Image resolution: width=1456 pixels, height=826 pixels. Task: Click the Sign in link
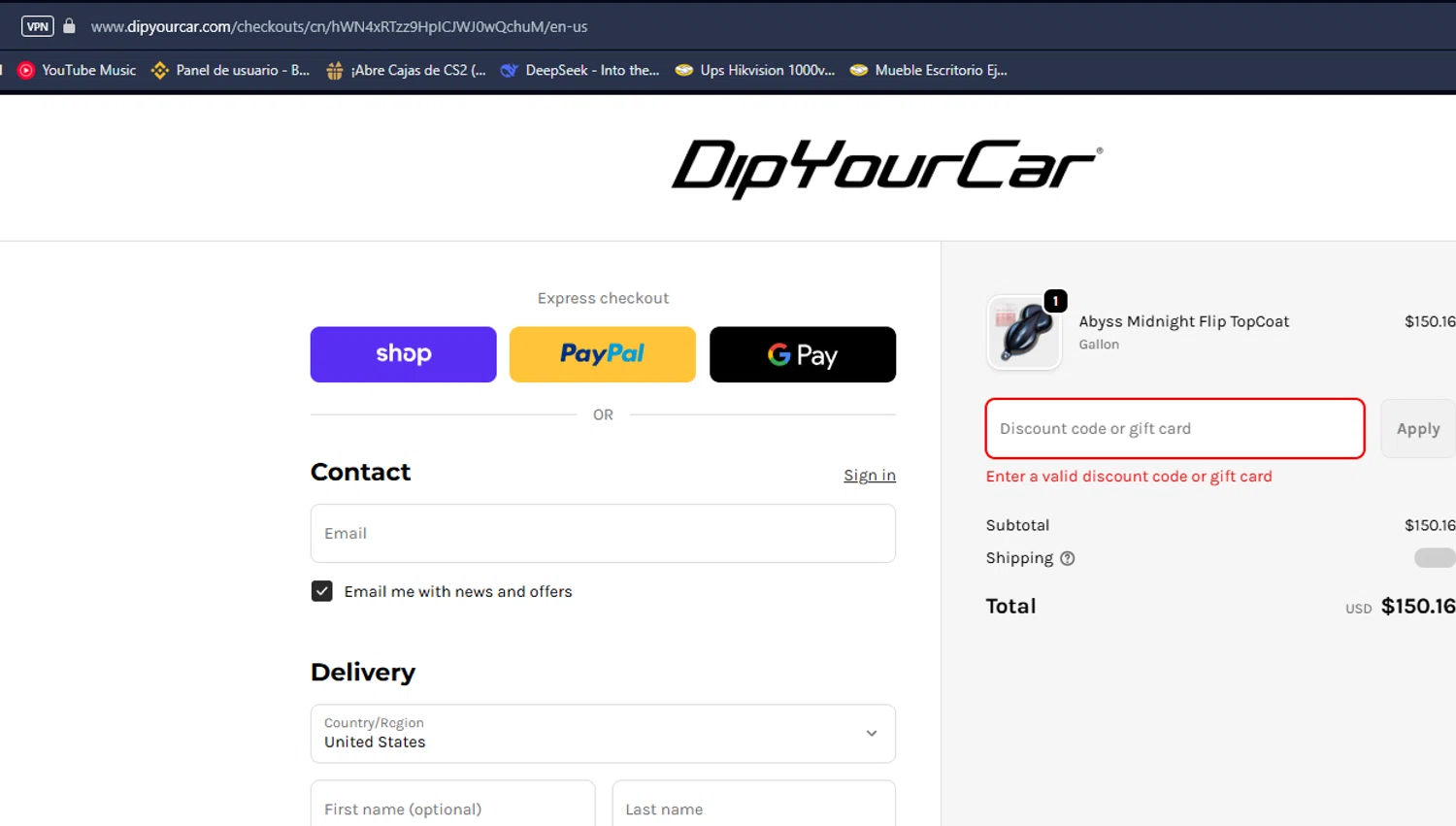870,475
